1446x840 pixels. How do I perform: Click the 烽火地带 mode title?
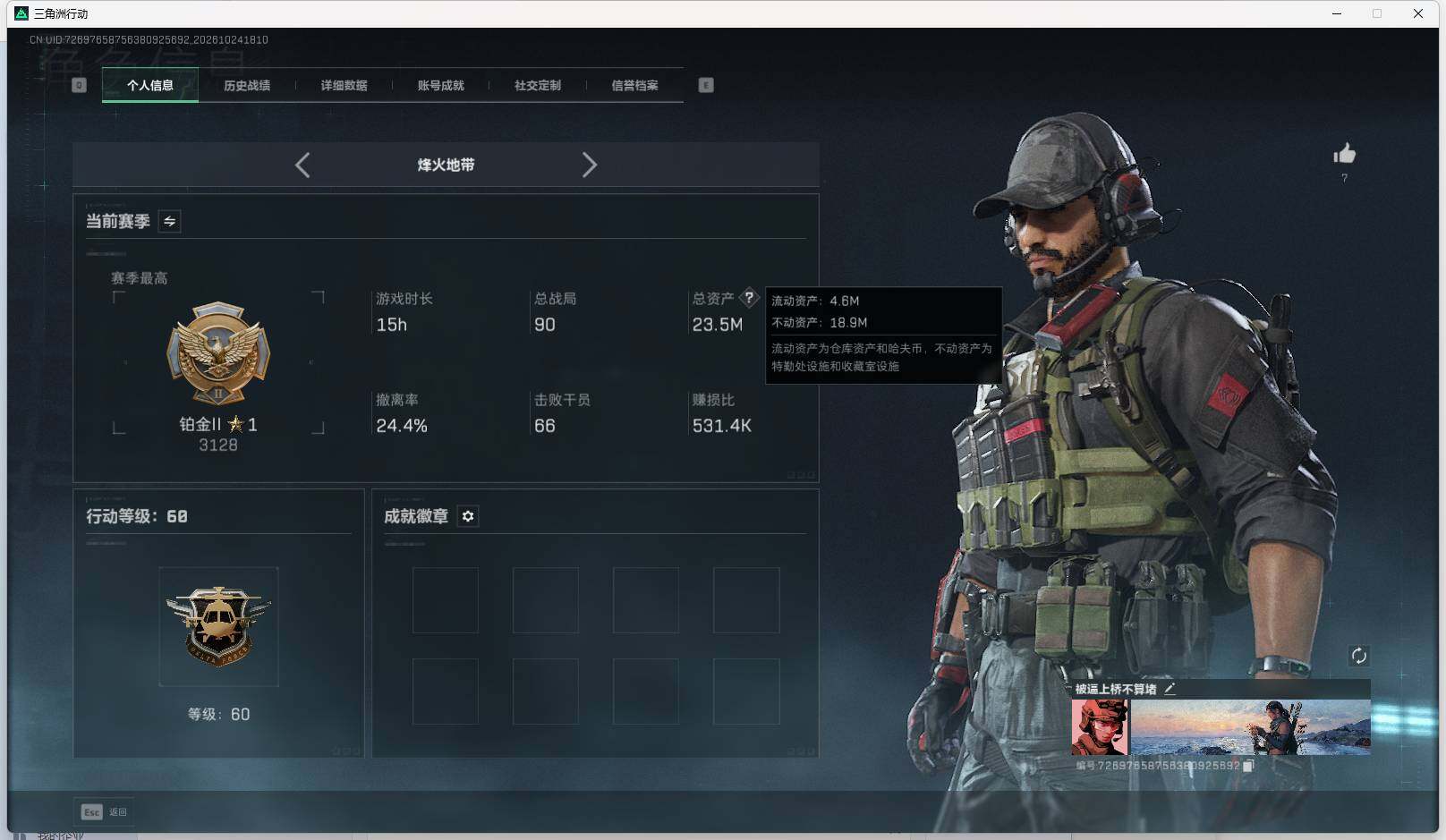446,165
